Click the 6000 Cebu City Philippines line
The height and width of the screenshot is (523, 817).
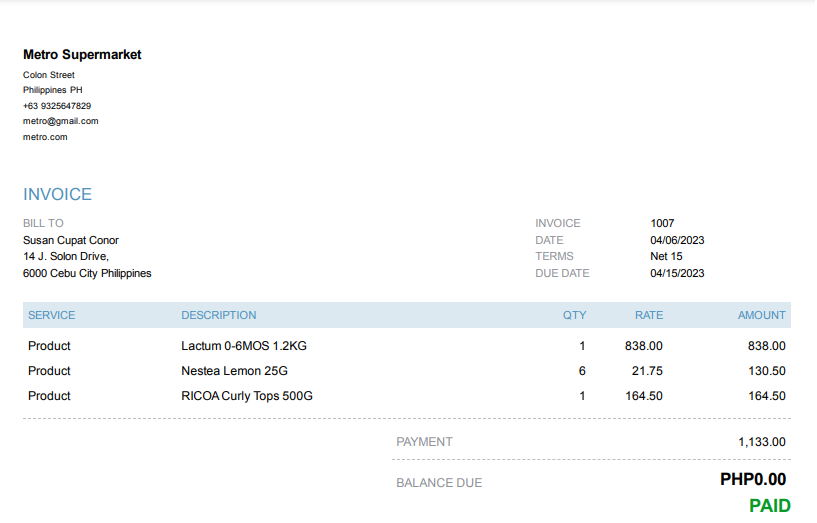(87, 273)
